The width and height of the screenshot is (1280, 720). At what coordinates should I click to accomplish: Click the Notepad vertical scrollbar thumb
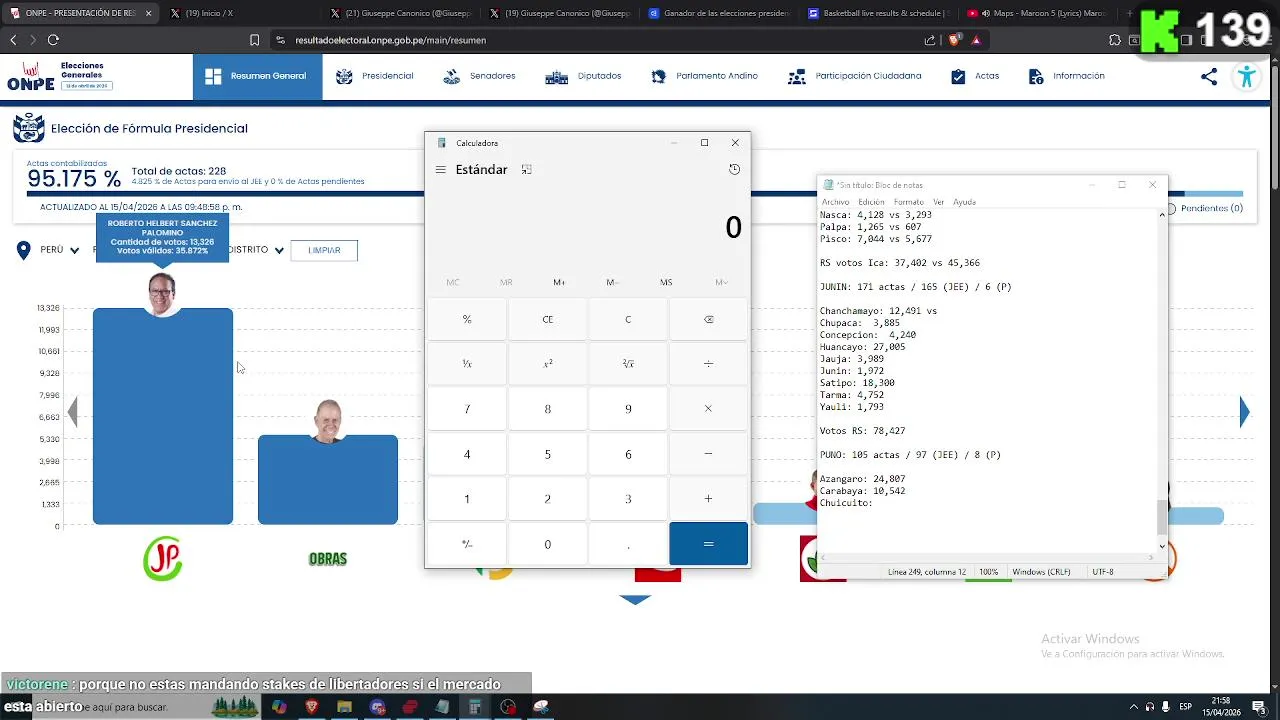(x=1161, y=516)
